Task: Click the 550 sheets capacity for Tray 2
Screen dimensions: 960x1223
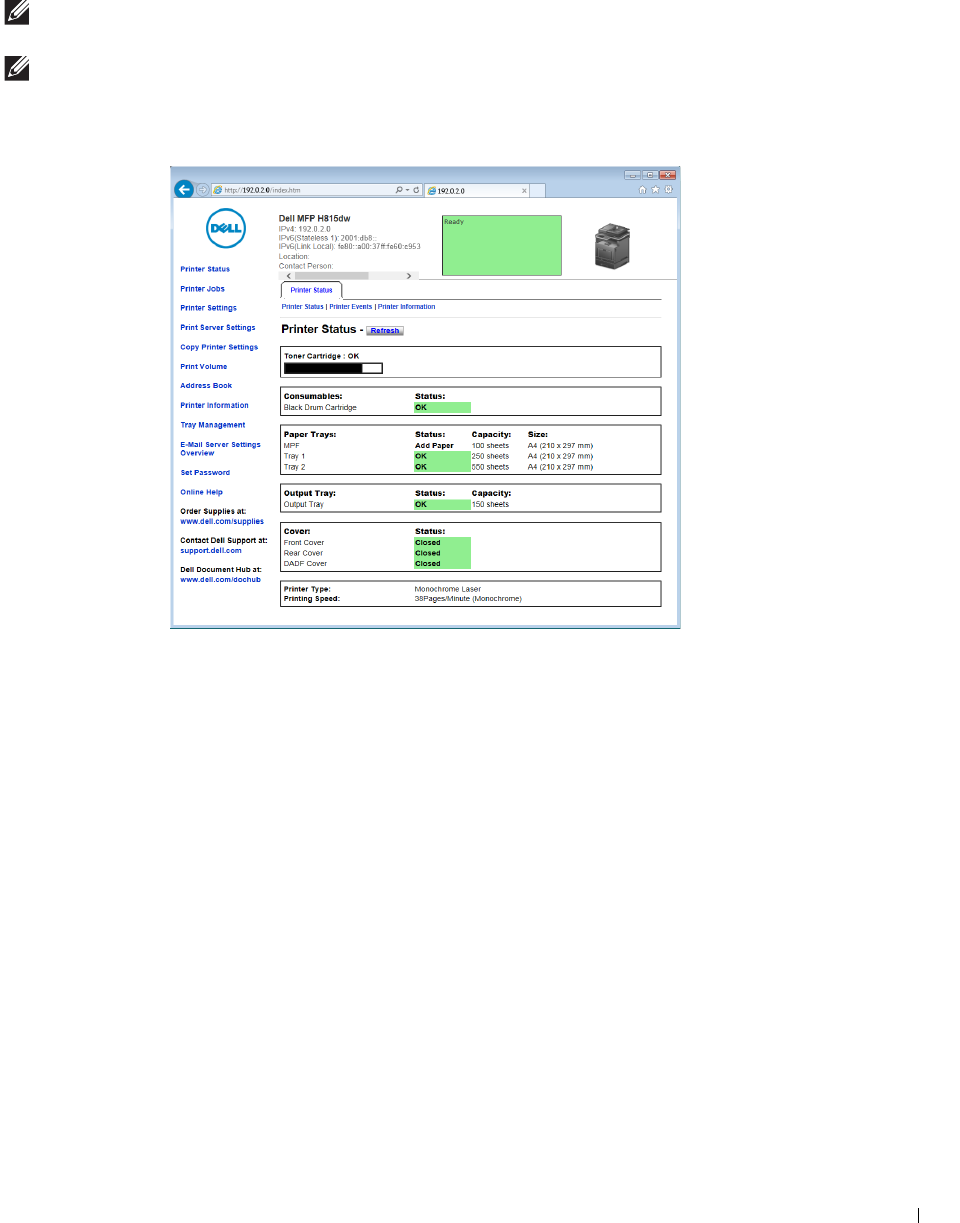Action: (x=490, y=466)
